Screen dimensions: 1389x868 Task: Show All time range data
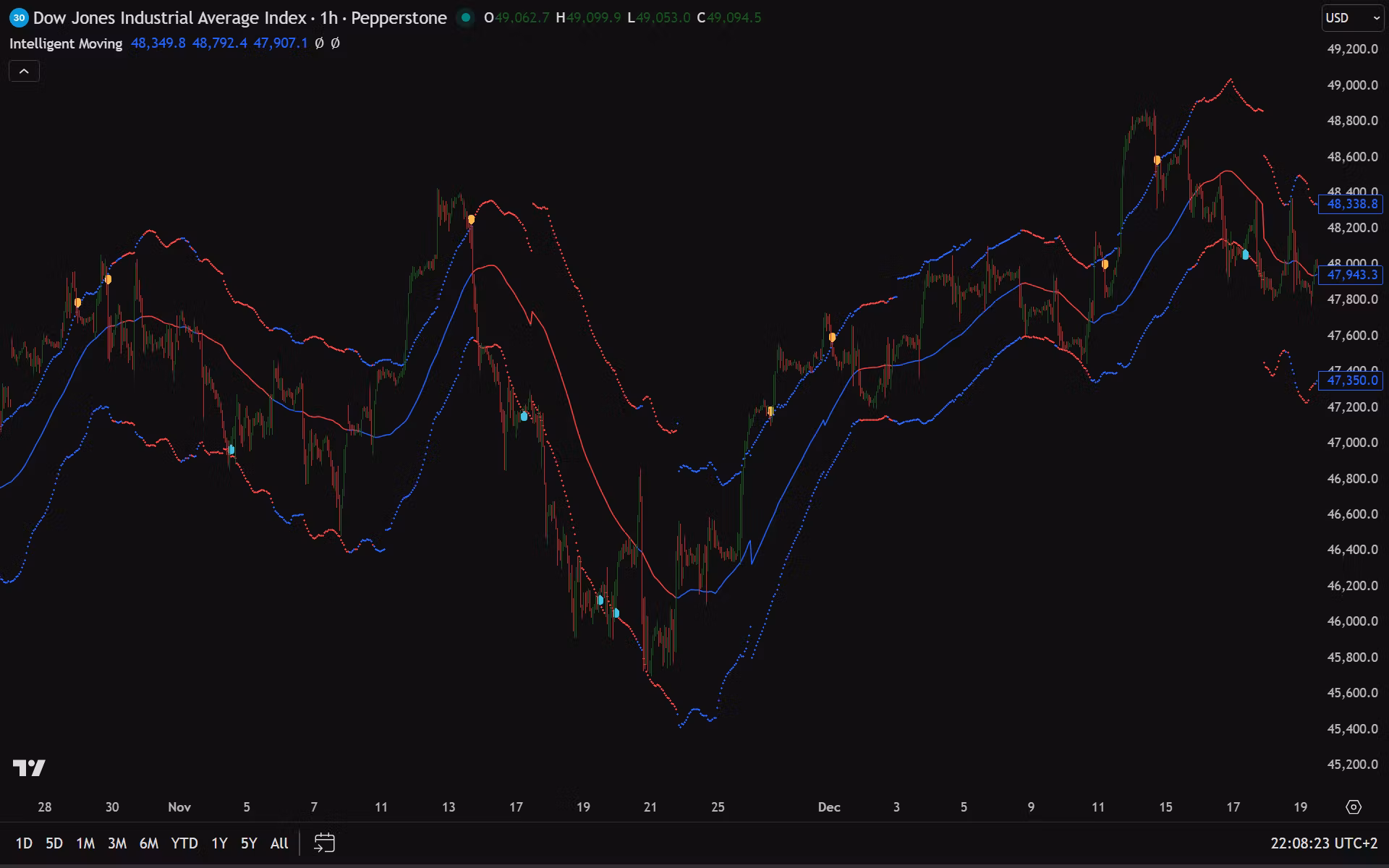[x=279, y=843]
